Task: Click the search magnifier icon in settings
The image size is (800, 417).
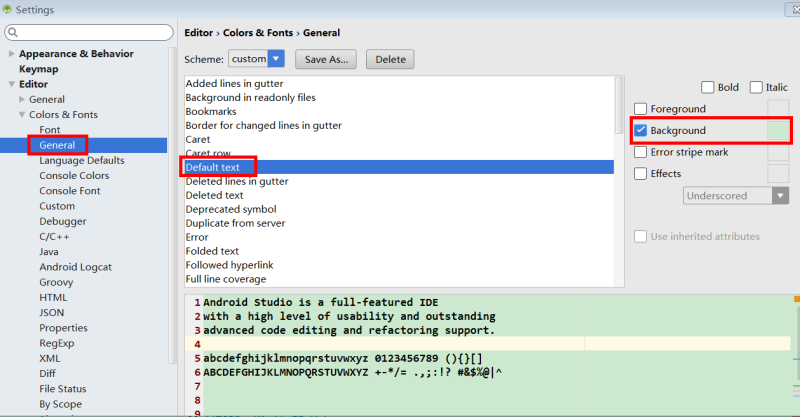Action: tap(13, 33)
